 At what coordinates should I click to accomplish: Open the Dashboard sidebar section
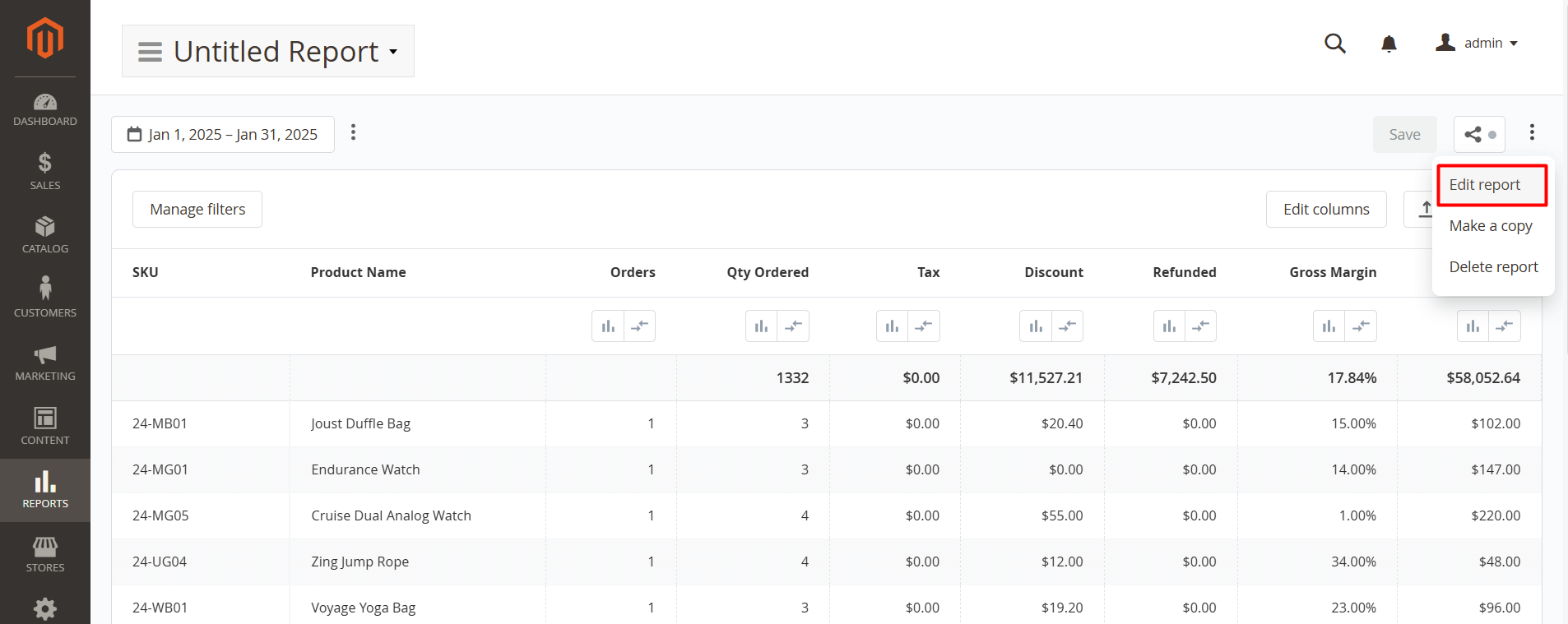click(45, 110)
